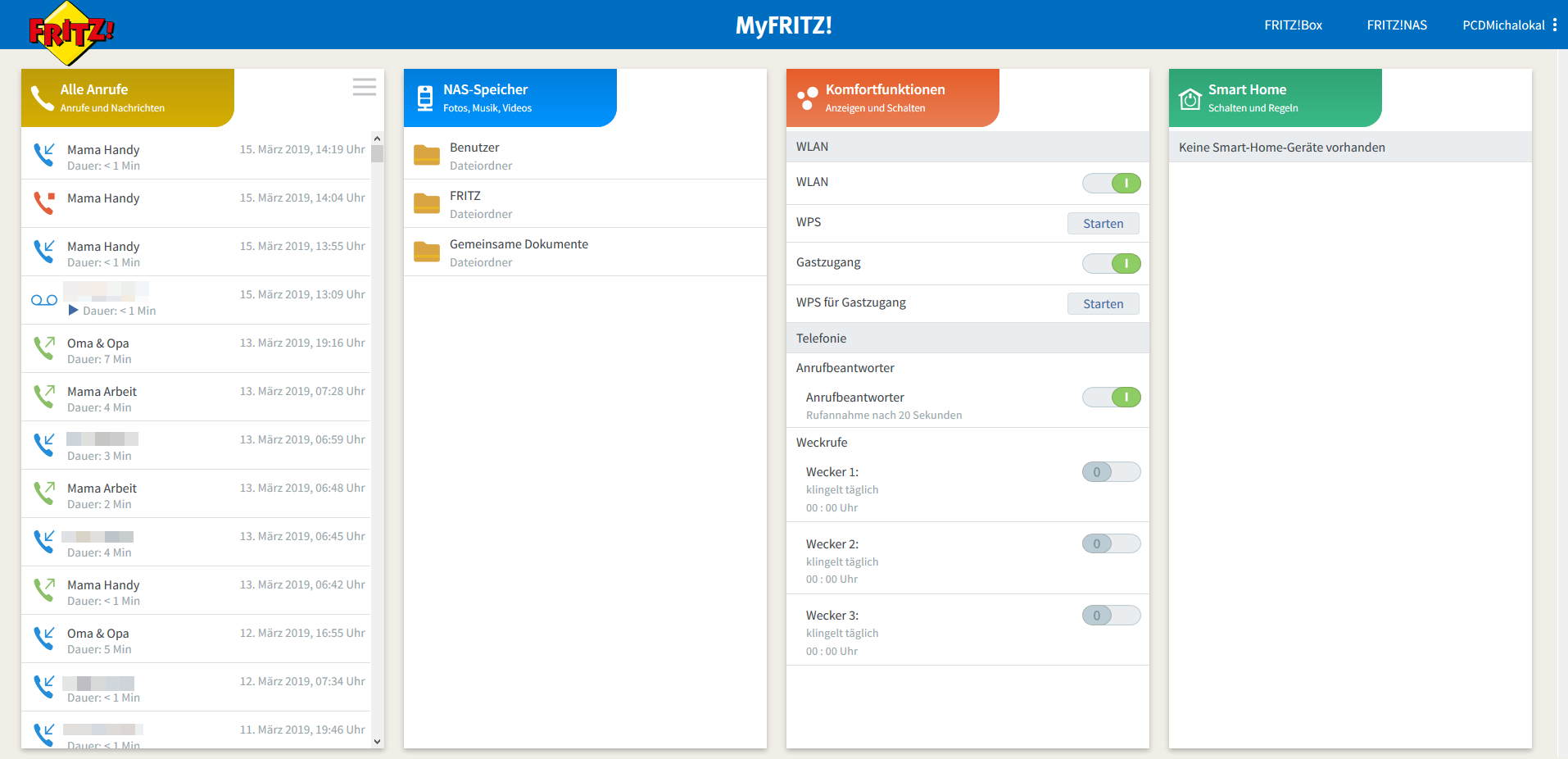Screen dimensions: 1568x759
Task: Open the hamburger menu in Alle Anrufe panel
Action: pos(365,87)
